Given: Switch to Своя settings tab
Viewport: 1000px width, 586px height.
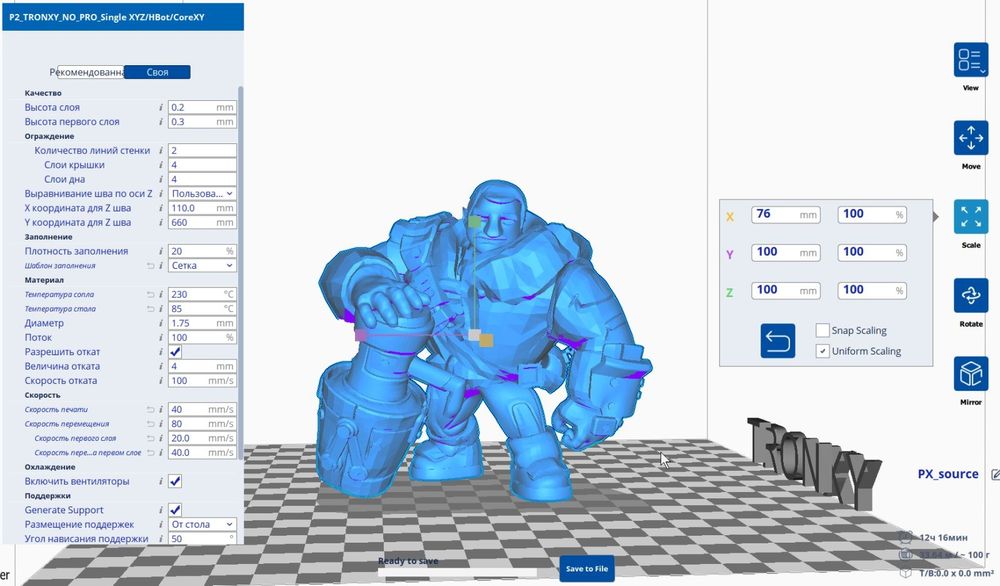Looking at the screenshot, I should (157, 72).
